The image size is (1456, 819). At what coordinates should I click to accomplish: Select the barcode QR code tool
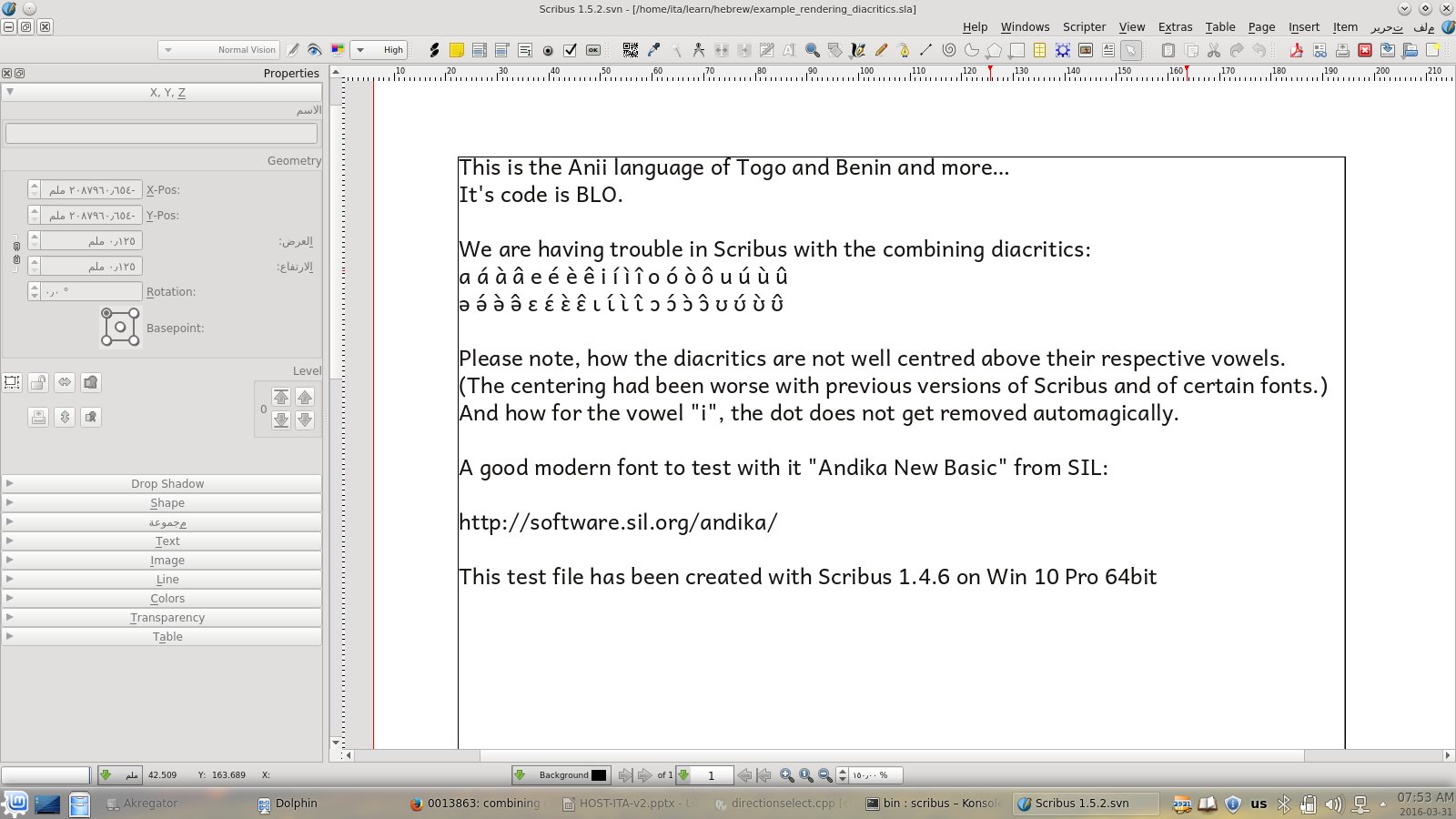pyautogui.click(x=630, y=50)
